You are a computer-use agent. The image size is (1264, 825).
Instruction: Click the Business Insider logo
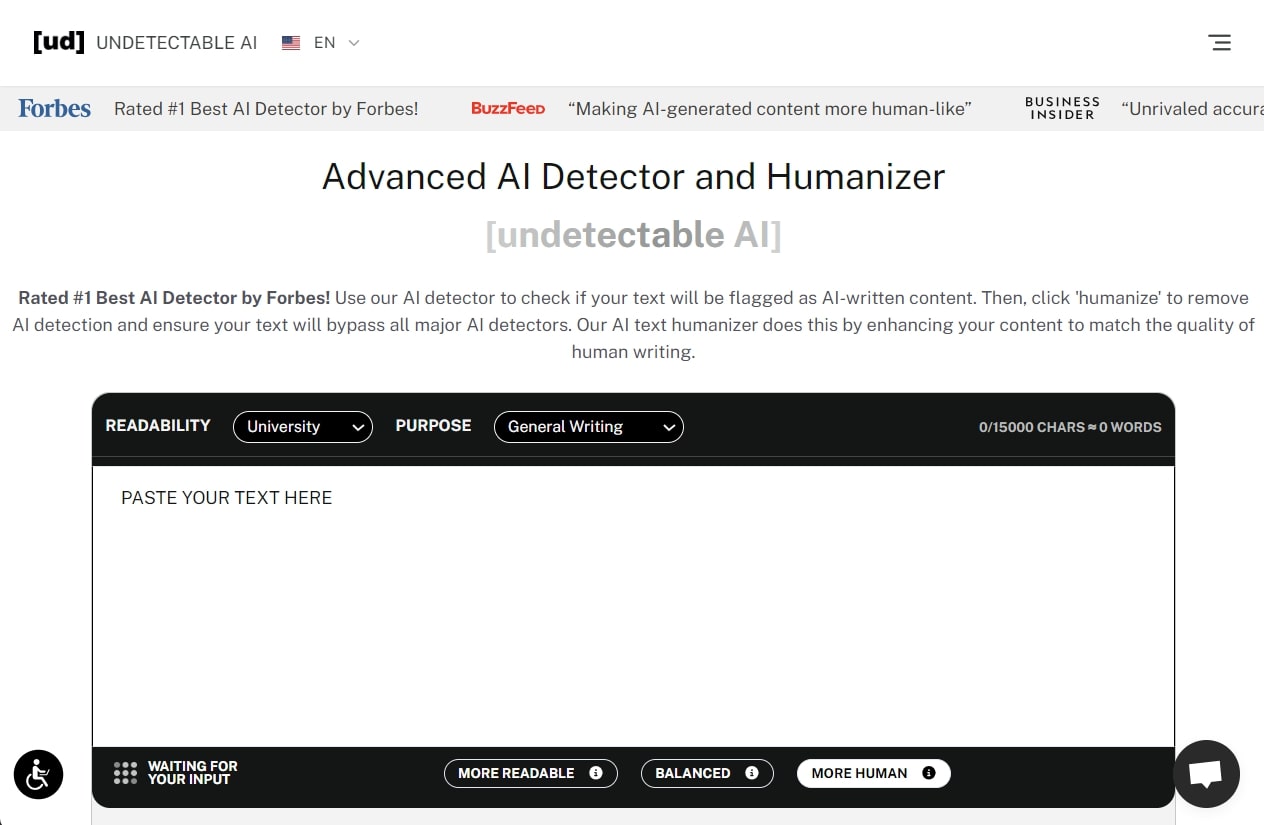[1062, 109]
